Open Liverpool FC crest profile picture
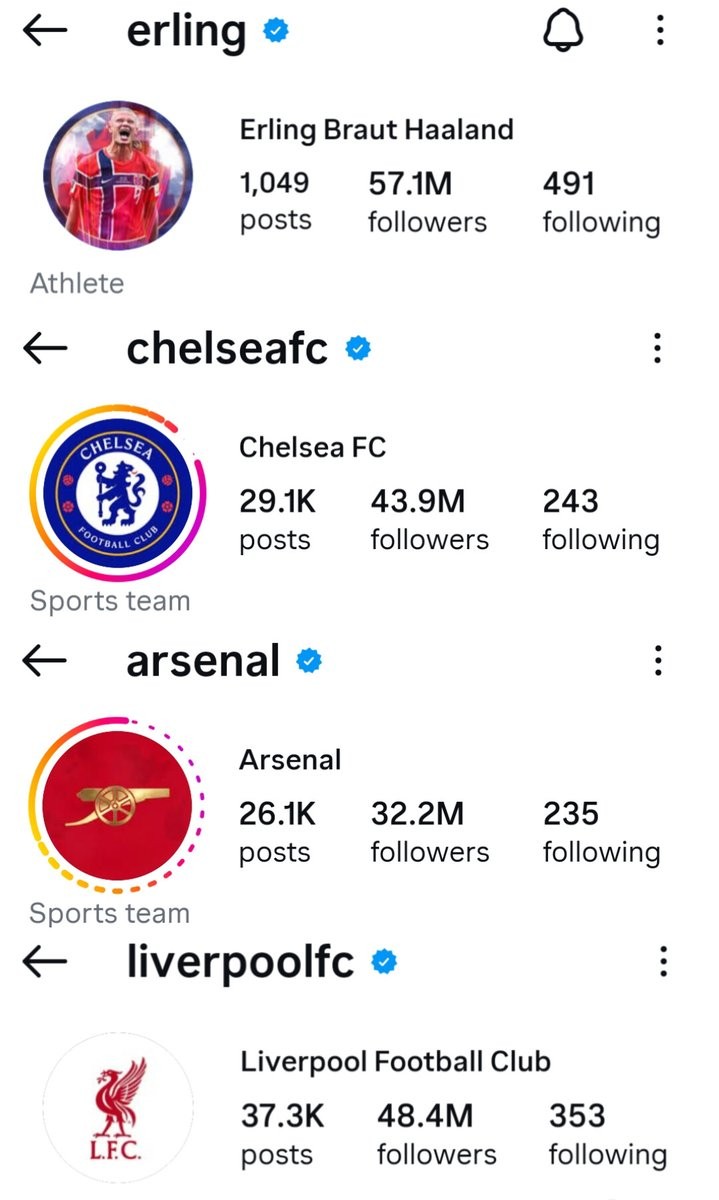 pos(118,1108)
